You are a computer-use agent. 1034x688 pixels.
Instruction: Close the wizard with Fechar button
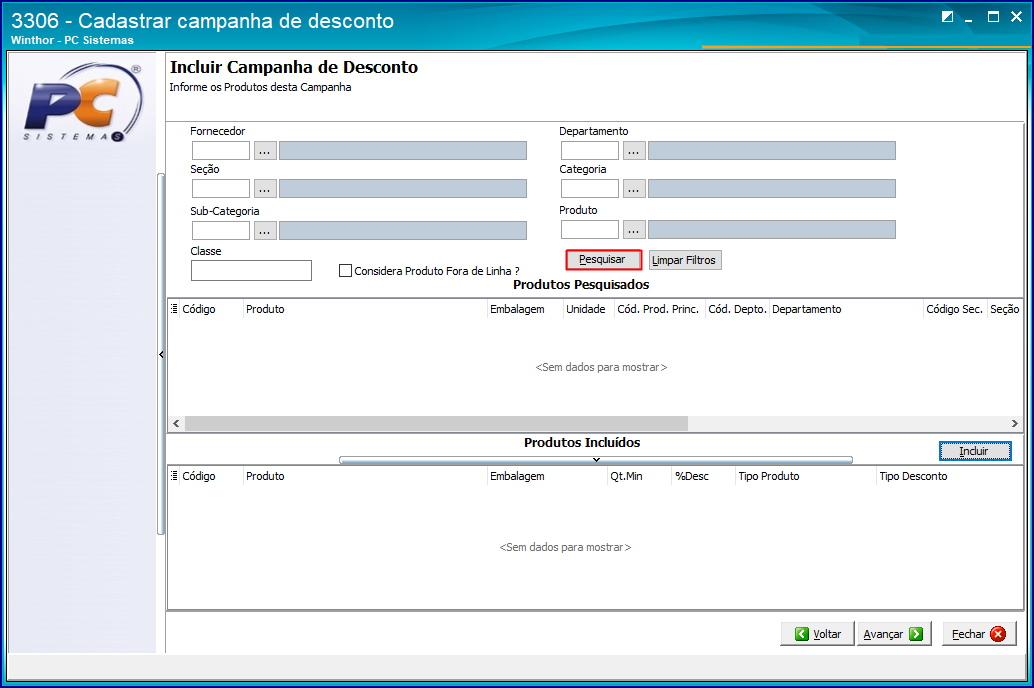979,634
